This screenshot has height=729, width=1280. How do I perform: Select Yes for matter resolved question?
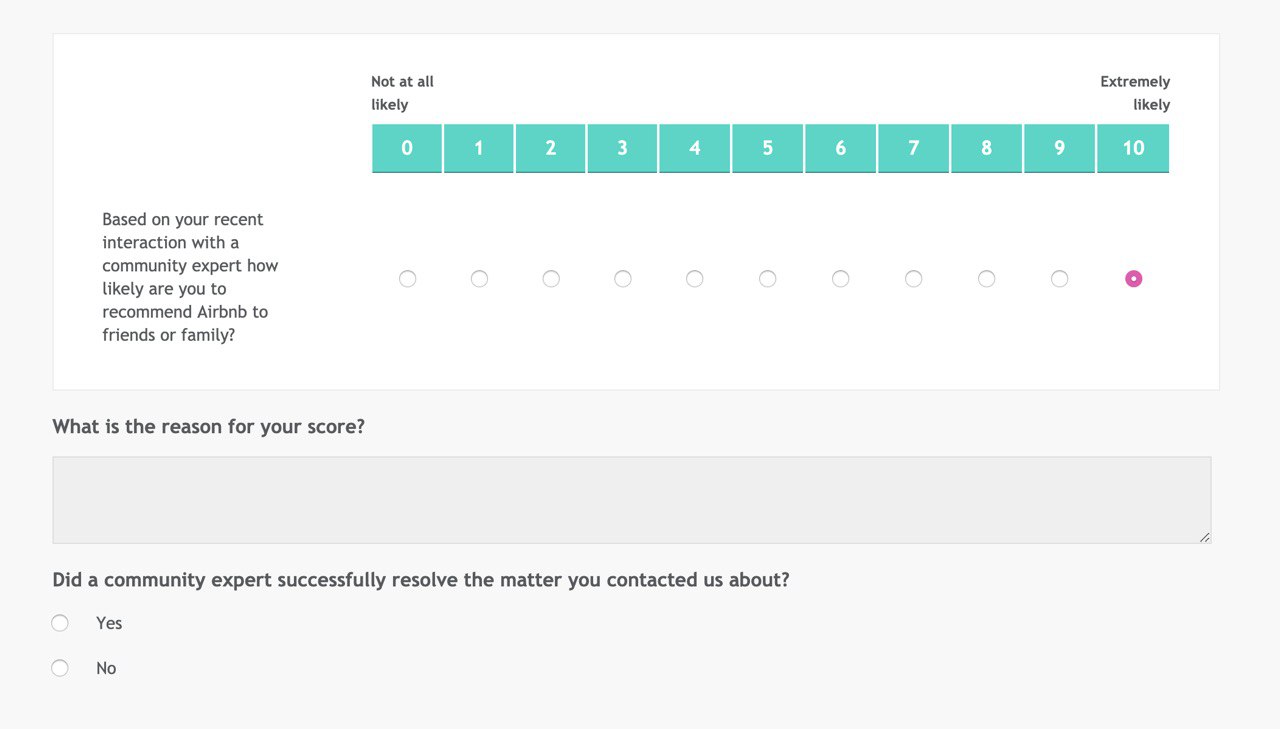click(x=60, y=623)
